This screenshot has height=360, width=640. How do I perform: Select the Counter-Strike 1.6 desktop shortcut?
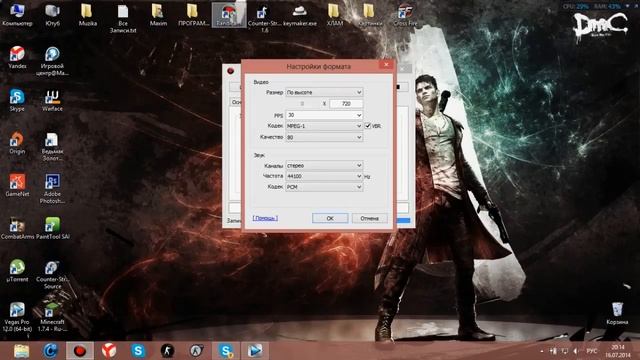(x=264, y=18)
